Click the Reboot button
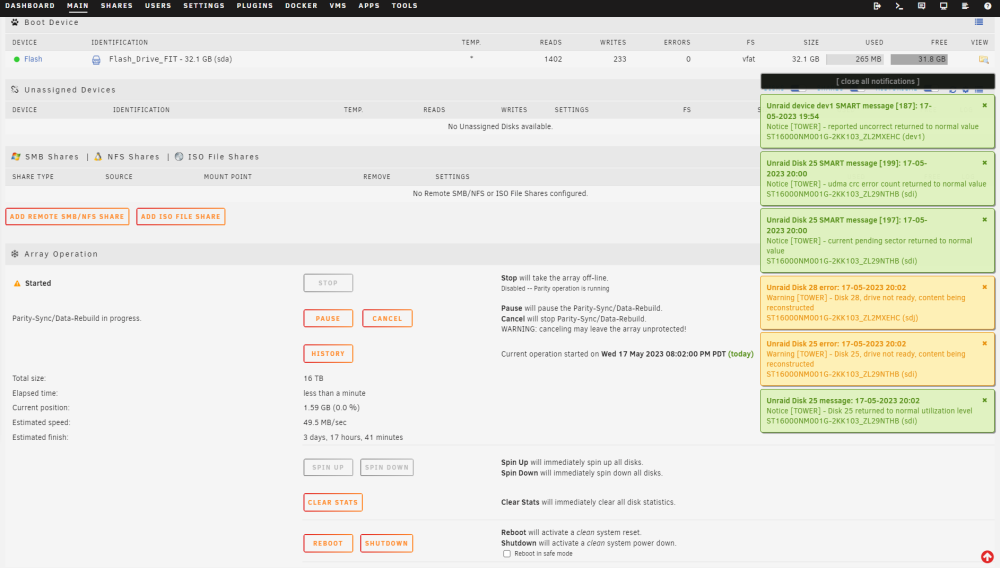The height and width of the screenshot is (568, 1000). [x=328, y=543]
